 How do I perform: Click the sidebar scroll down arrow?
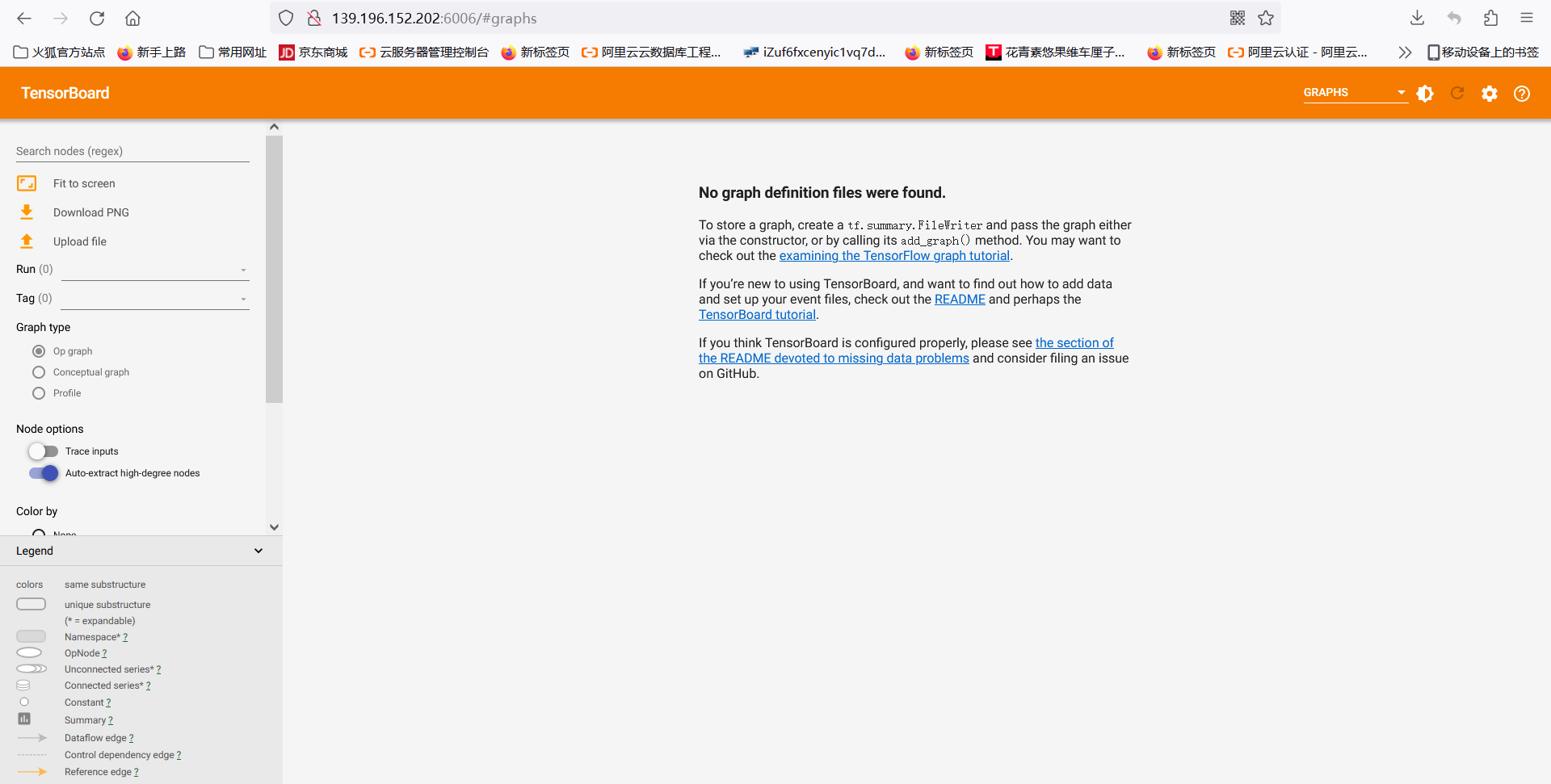click(x=274, y=527)
